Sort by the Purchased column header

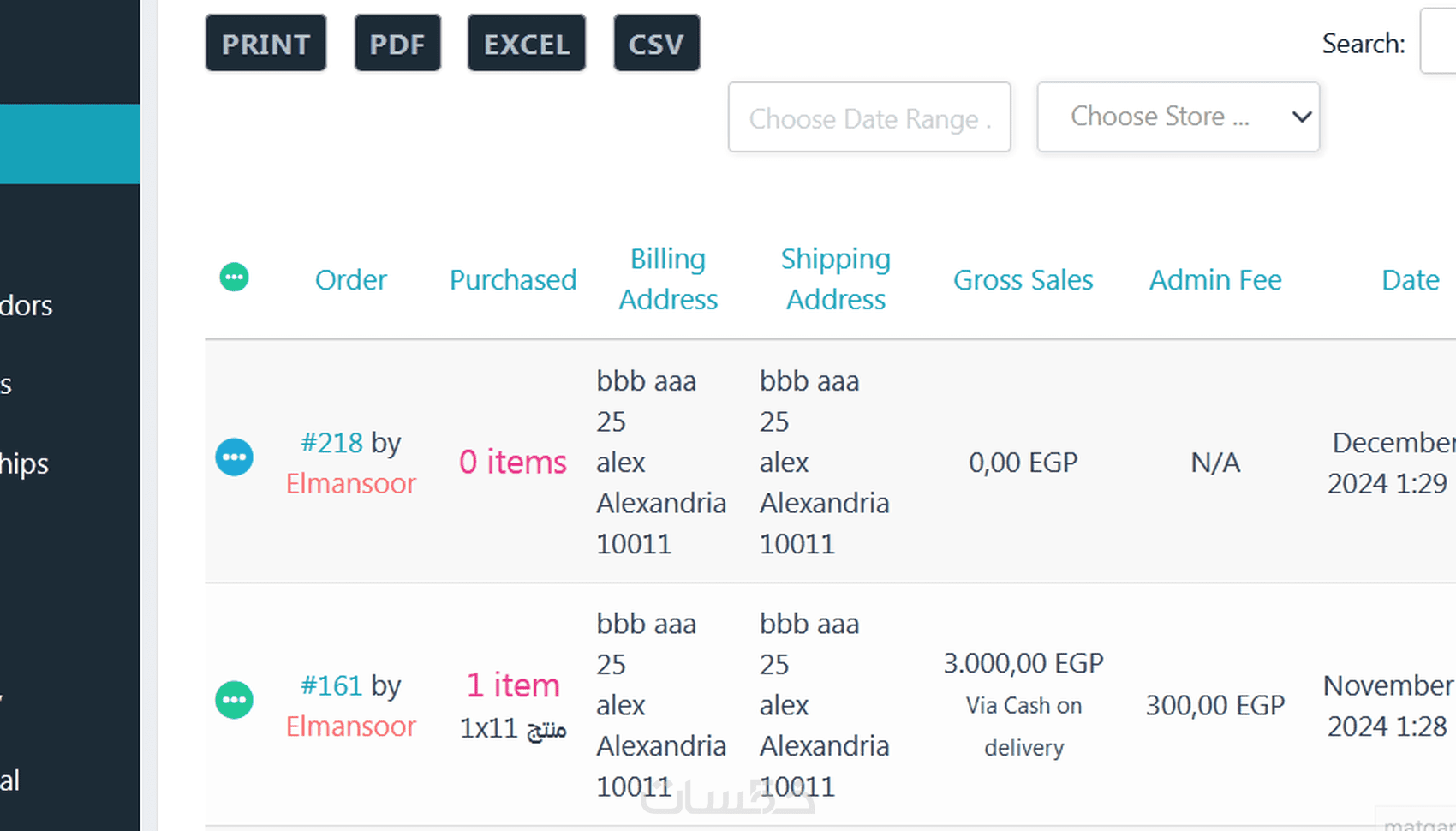(x=513, y=280)
